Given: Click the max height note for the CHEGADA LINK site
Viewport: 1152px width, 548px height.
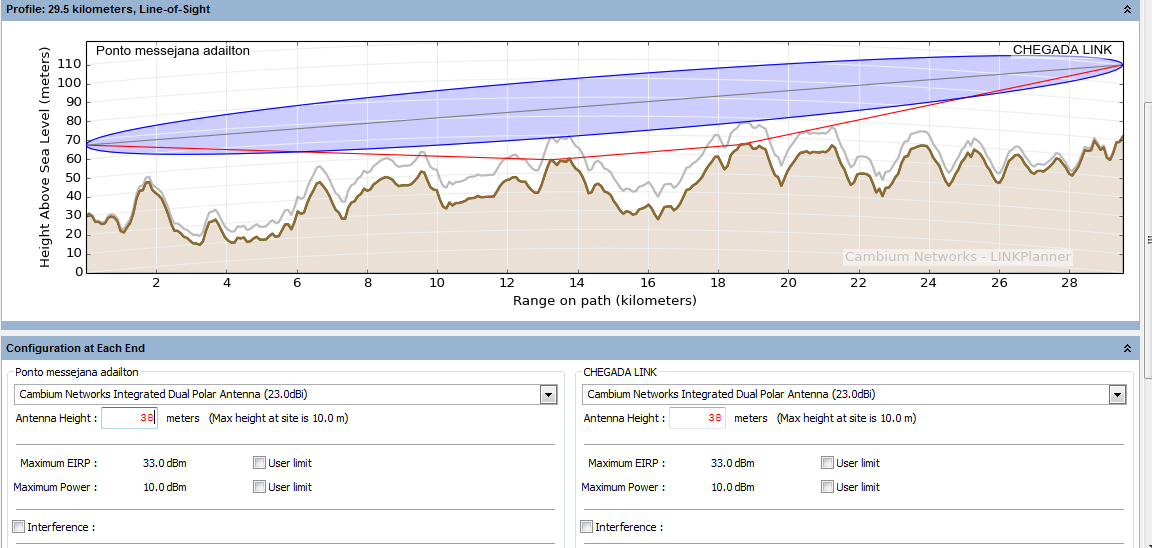Looking at the screenshot, I should 846,418.
